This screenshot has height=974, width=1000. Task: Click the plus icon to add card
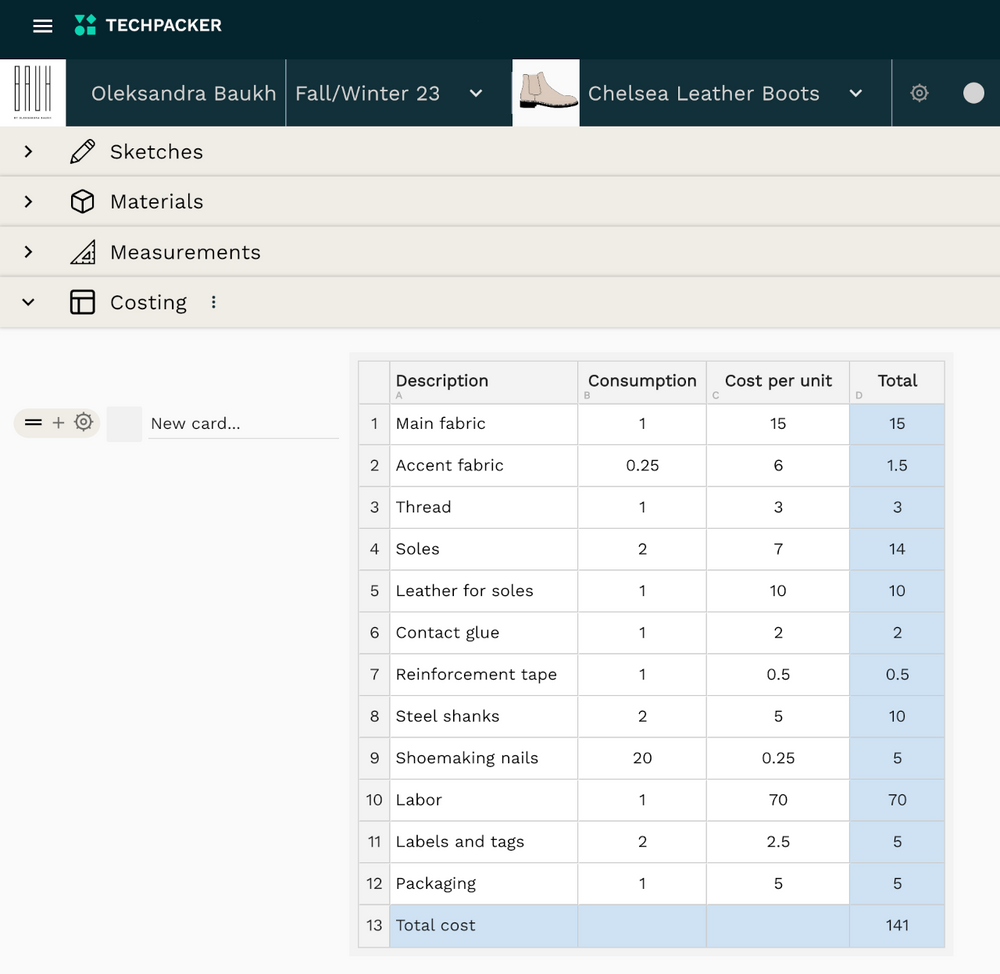pos(58,423)
